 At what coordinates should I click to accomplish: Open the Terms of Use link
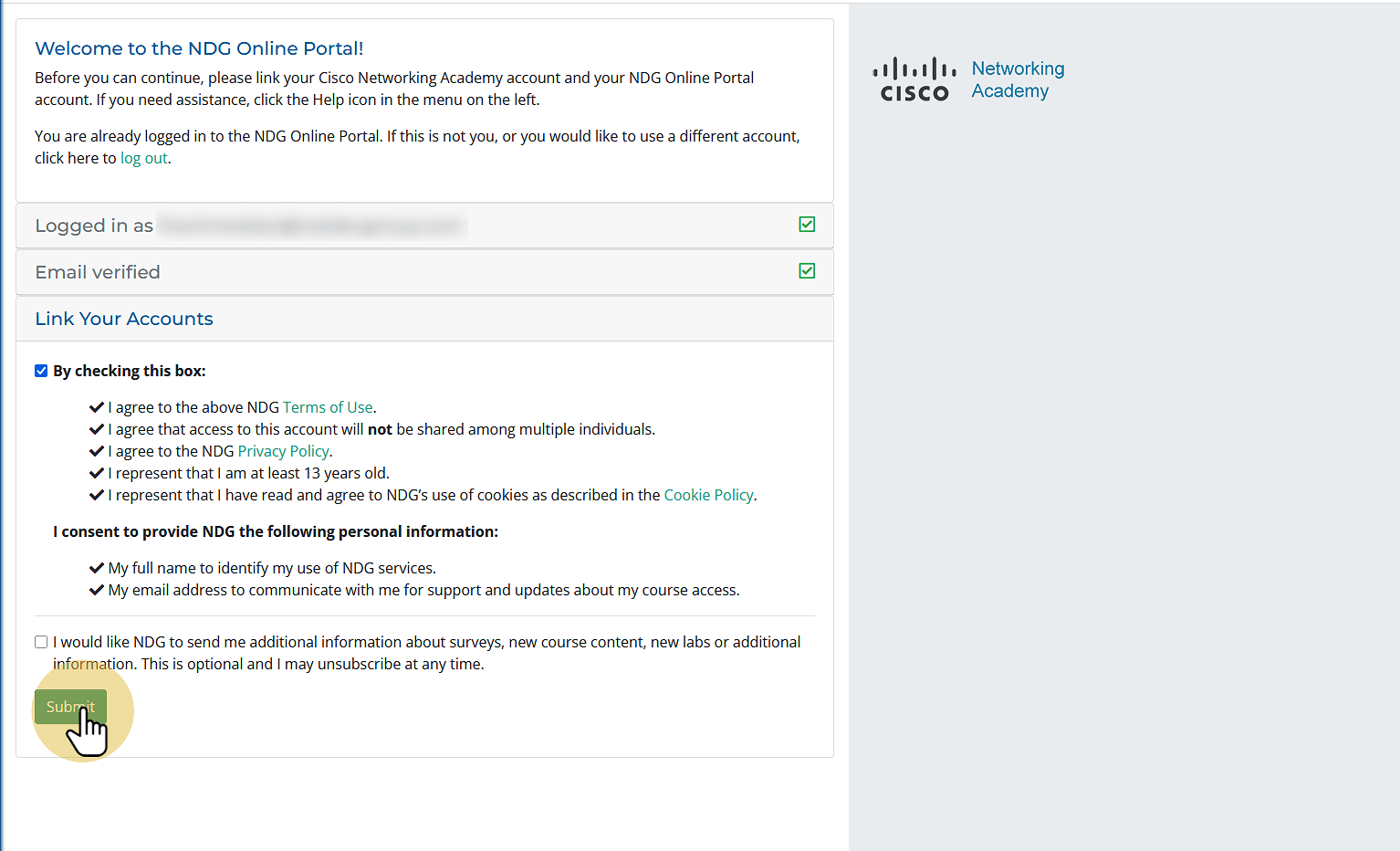(328, 407)
